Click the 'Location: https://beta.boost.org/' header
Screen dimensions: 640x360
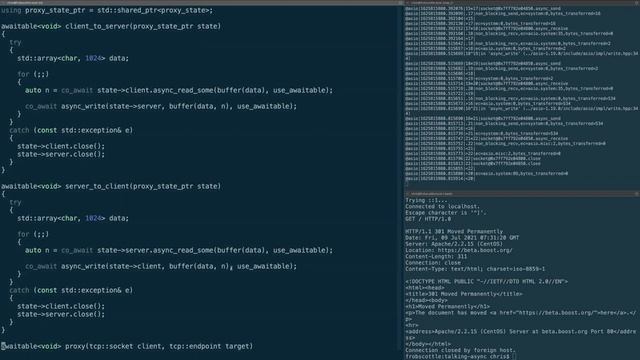(x=459, y=250)
